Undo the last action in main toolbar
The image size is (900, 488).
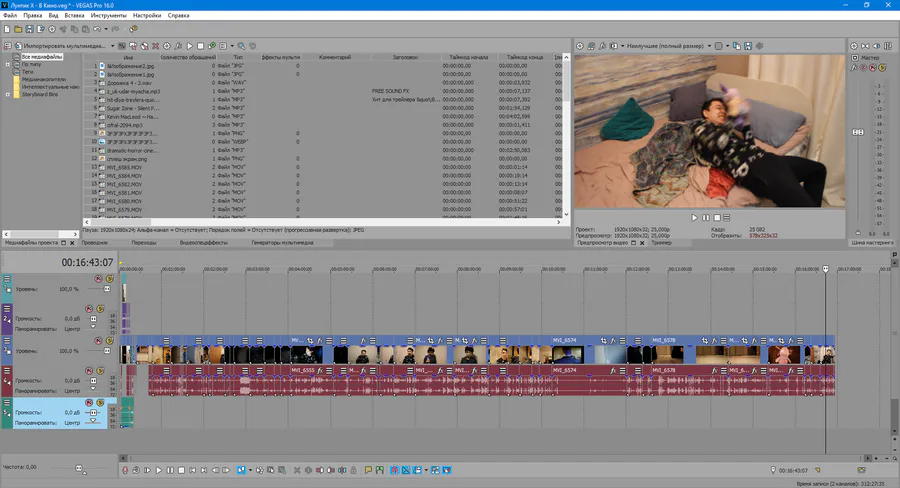click(x=97, y=29)
